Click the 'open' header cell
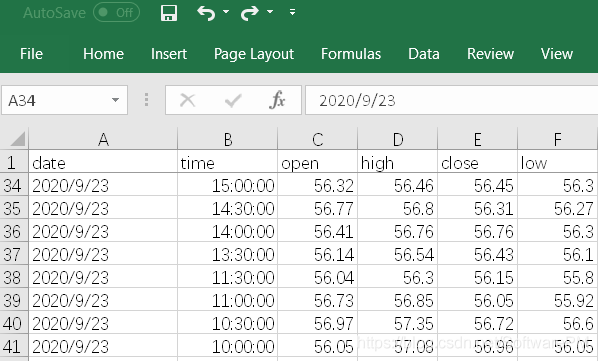 pyautogui.click(x=317, y=162)
